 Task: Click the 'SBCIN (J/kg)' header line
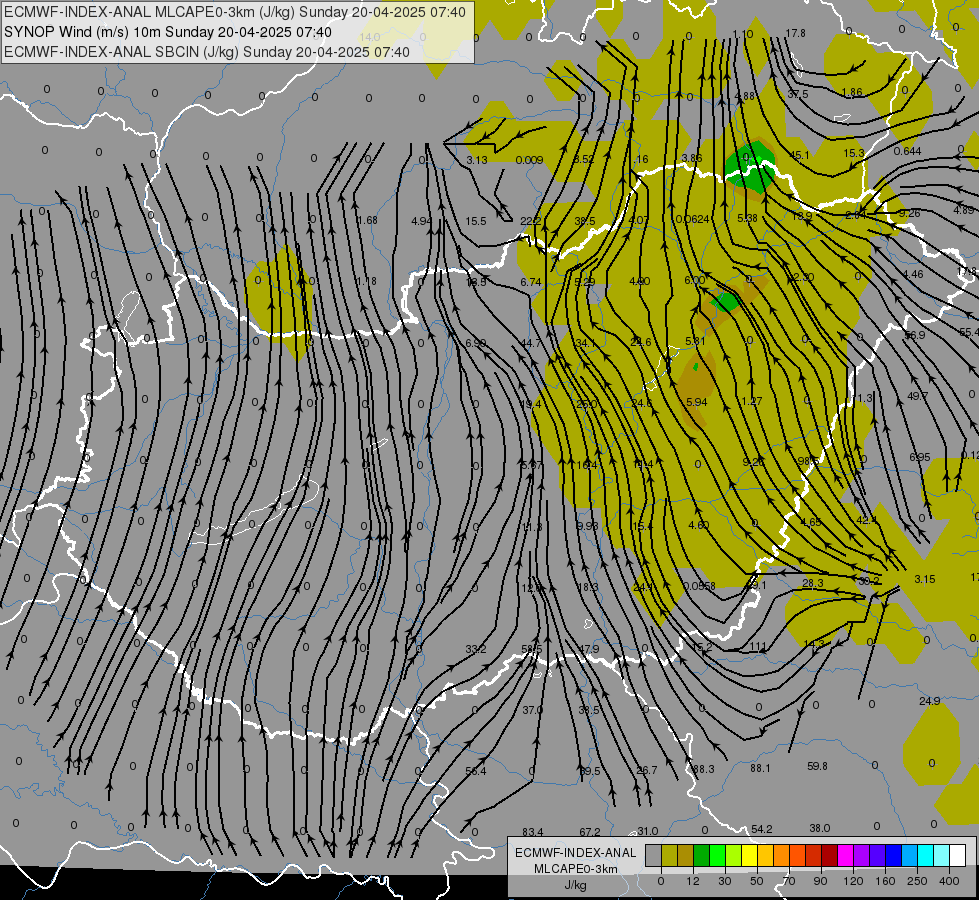[207, 52]
